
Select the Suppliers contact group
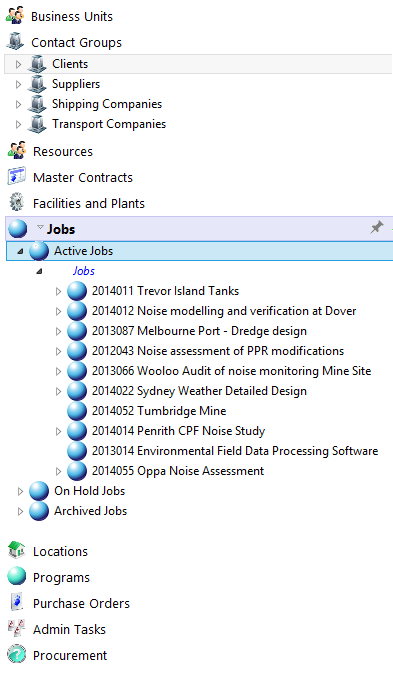coord(76,84)
